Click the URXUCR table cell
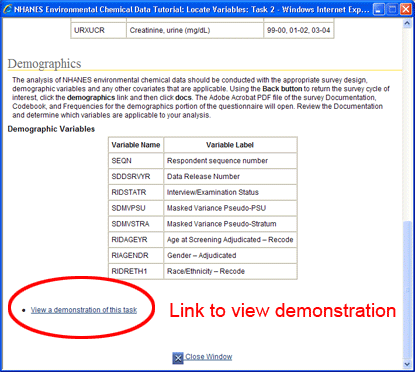The width and height of the screenshot is (415, 372). (x=98, y=30)
